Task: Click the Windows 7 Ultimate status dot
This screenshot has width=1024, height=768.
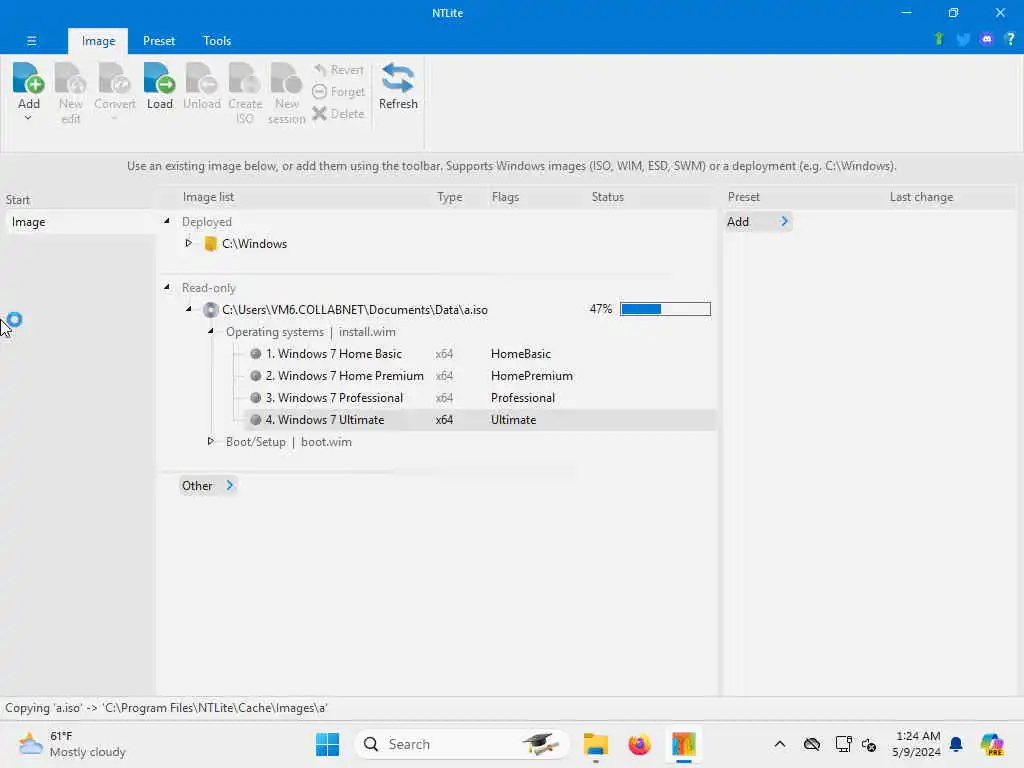Action: (x=255, y=420)
